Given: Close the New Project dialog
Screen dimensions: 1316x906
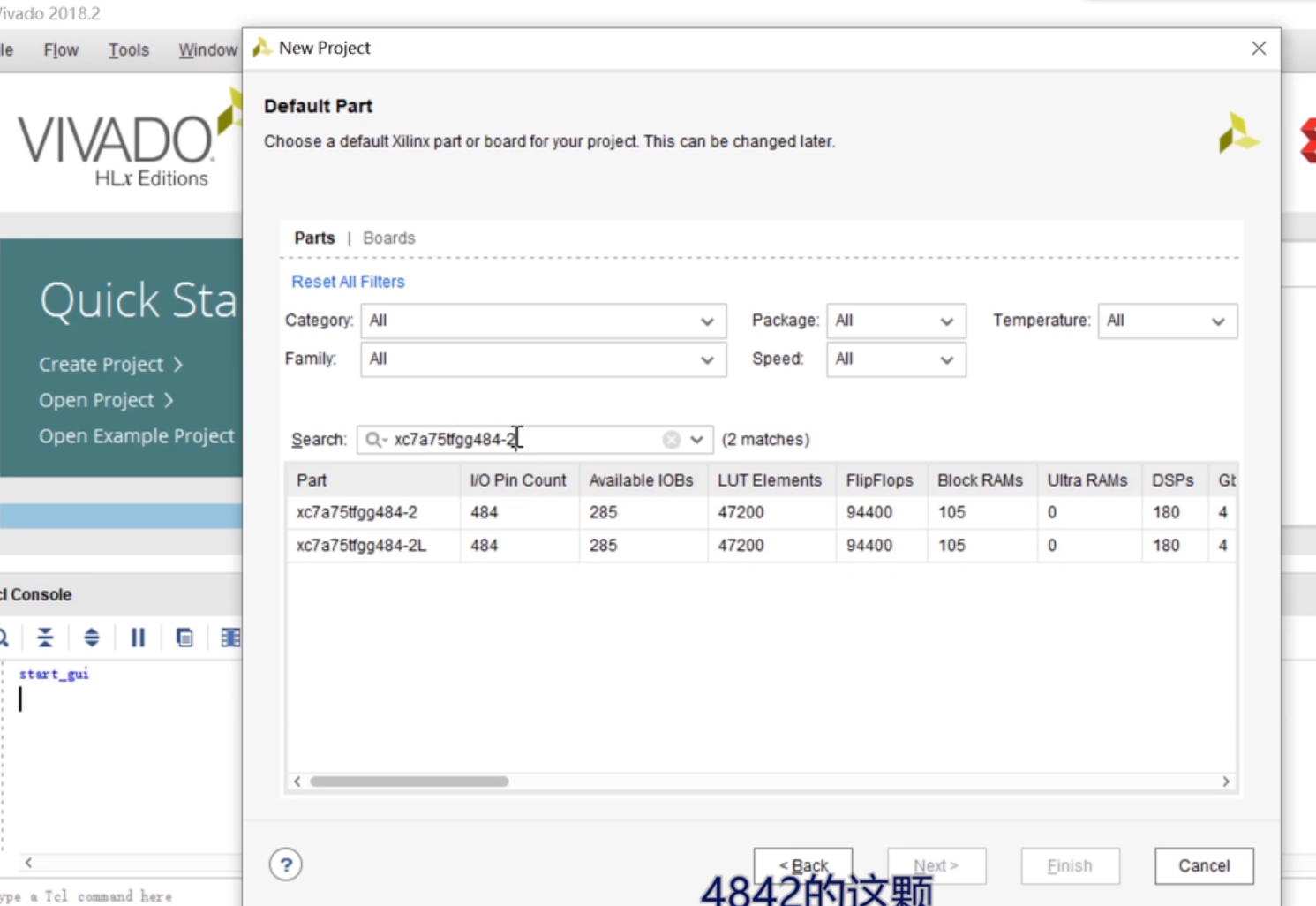Looking at the screenshot, I should pos(1259,49).
